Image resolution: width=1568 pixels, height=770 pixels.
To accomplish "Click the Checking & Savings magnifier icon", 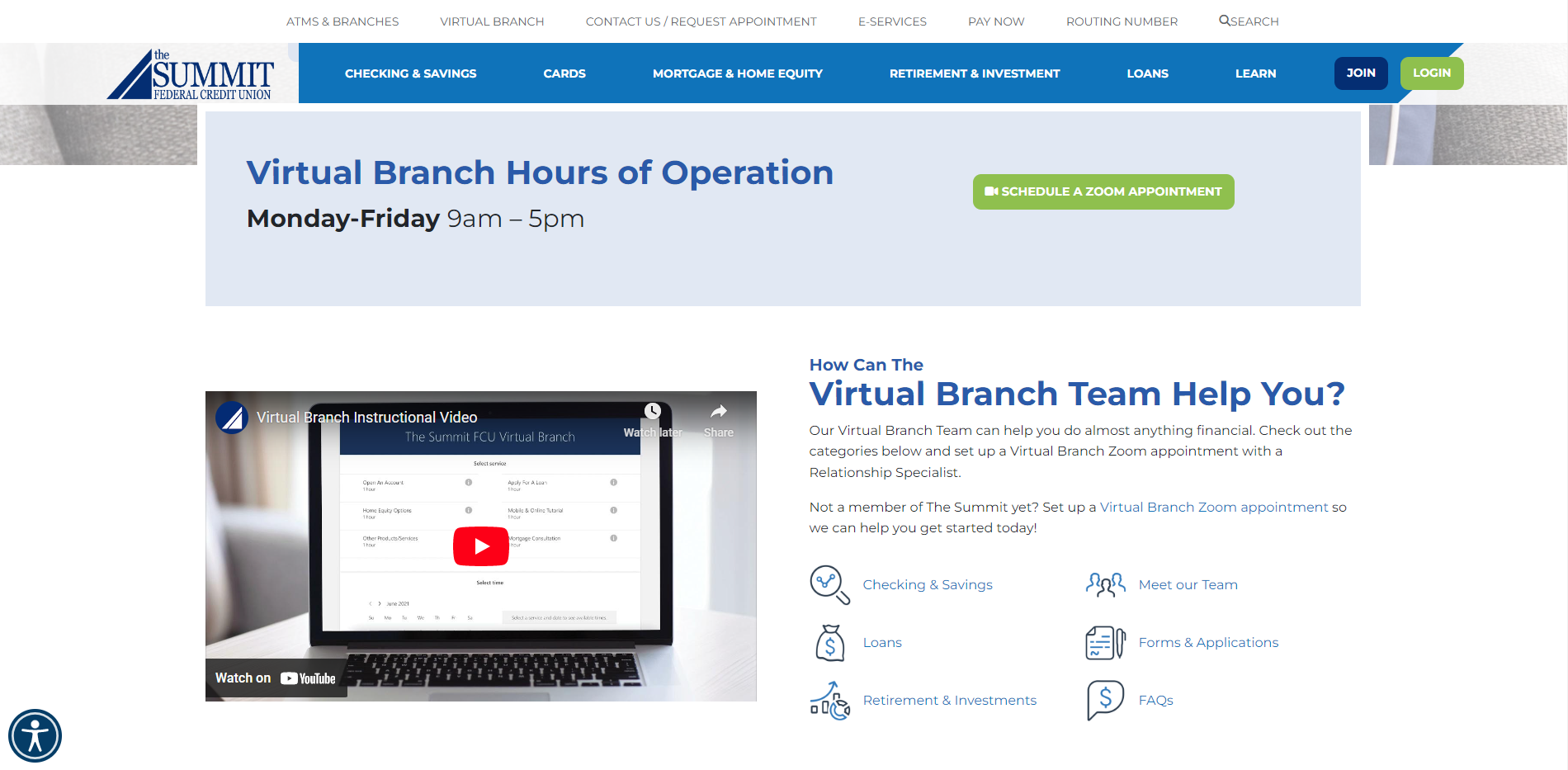I will pyautogui.click(x=829, y=584).
